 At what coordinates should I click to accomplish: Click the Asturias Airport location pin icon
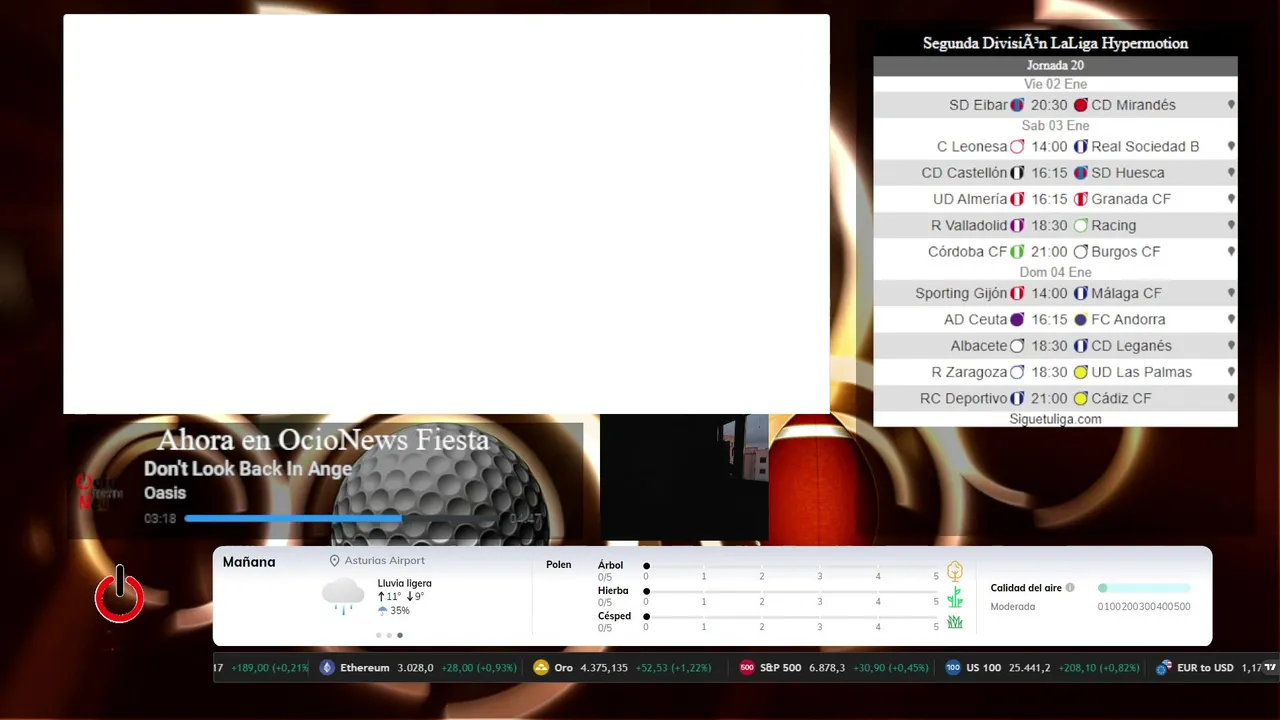tap(335, 561)
